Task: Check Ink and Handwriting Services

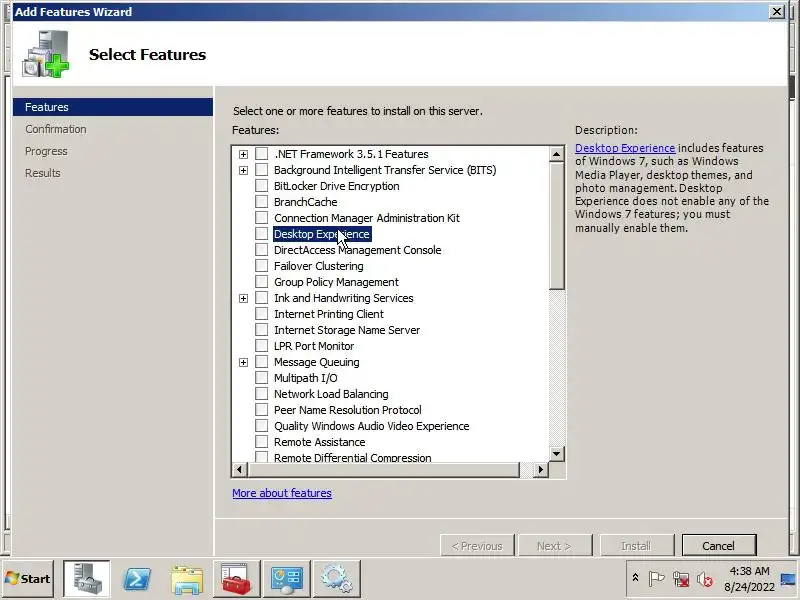Action: [261, 297]
